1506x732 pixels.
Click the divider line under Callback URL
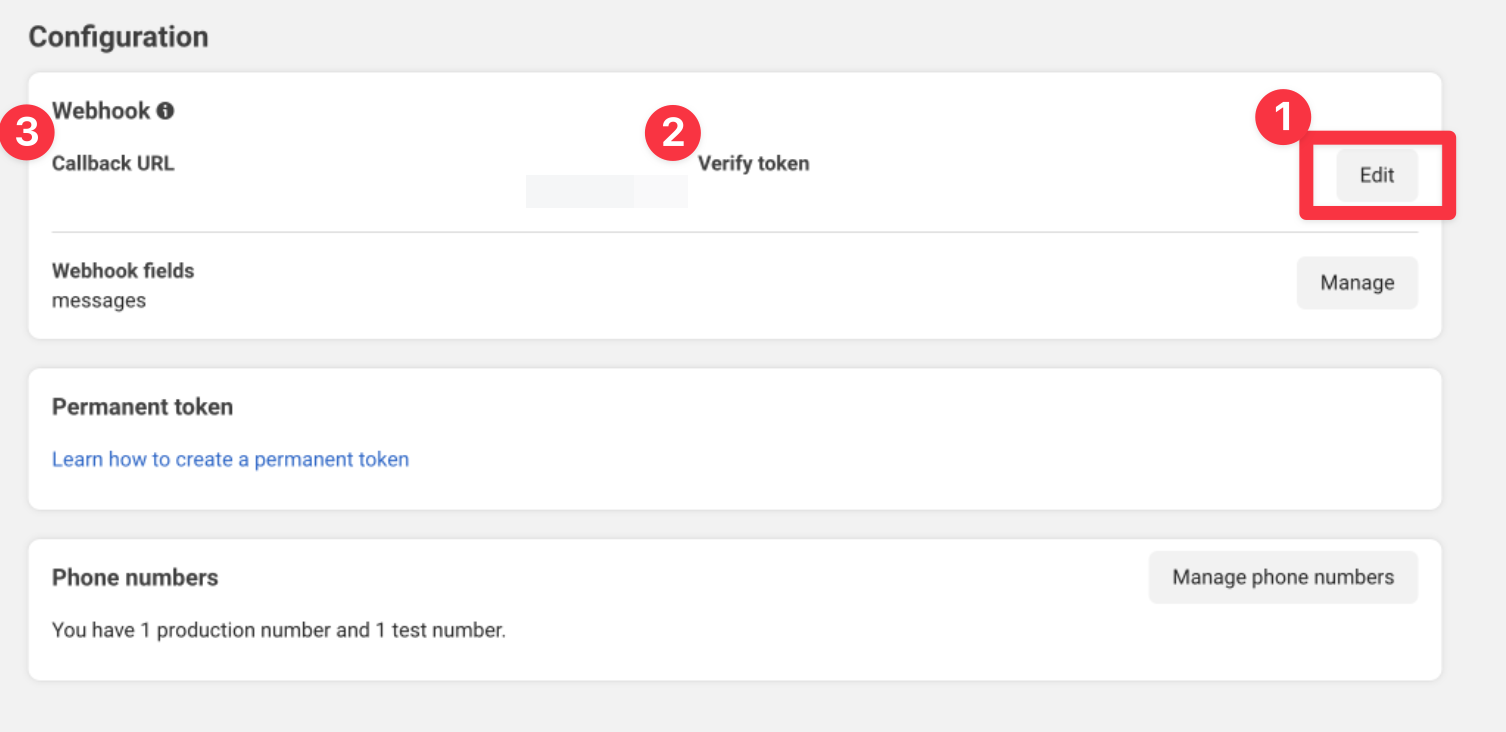click(x=735, y=232)
